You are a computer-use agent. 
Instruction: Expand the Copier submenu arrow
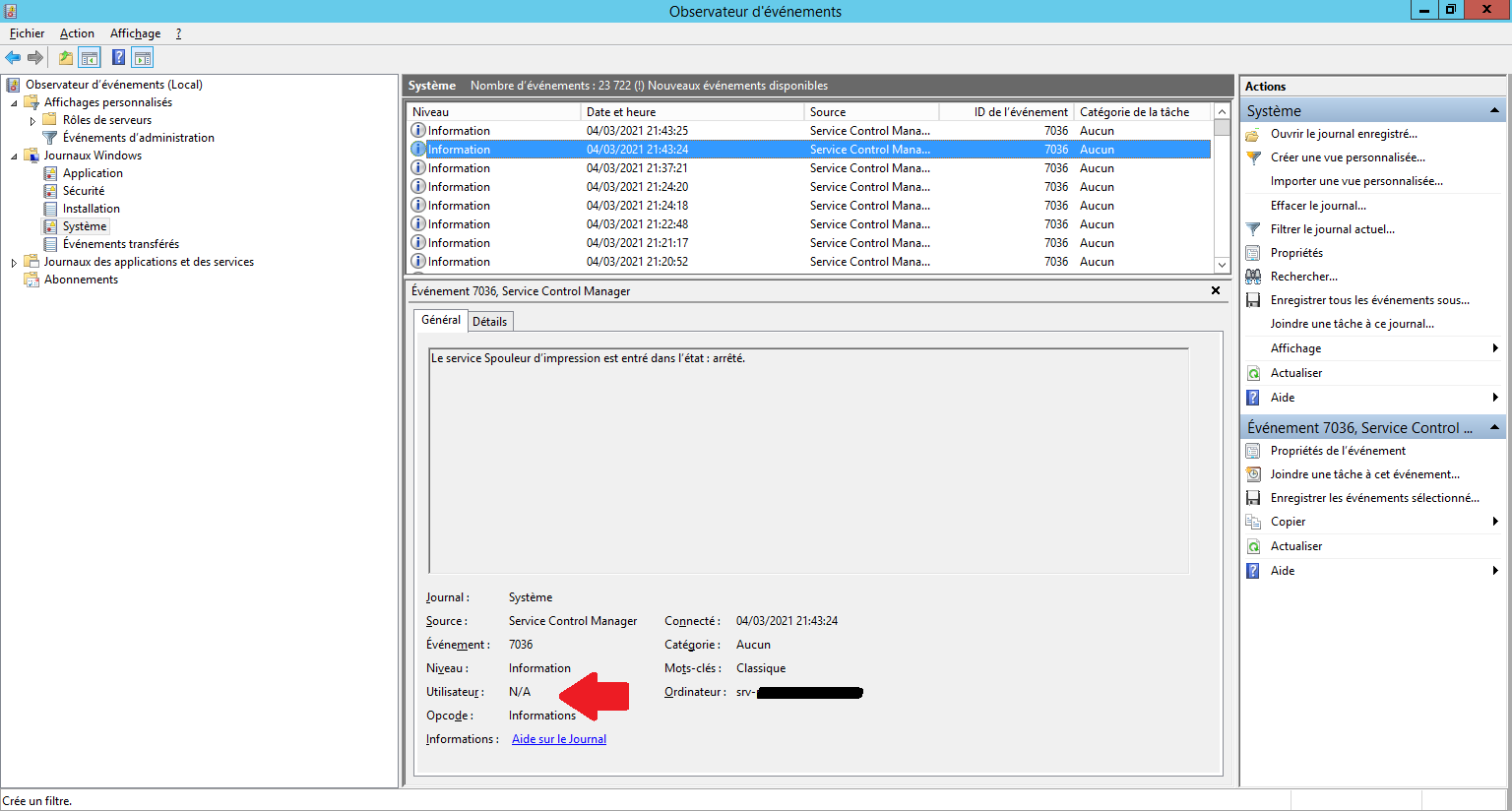pos(1495,522)
